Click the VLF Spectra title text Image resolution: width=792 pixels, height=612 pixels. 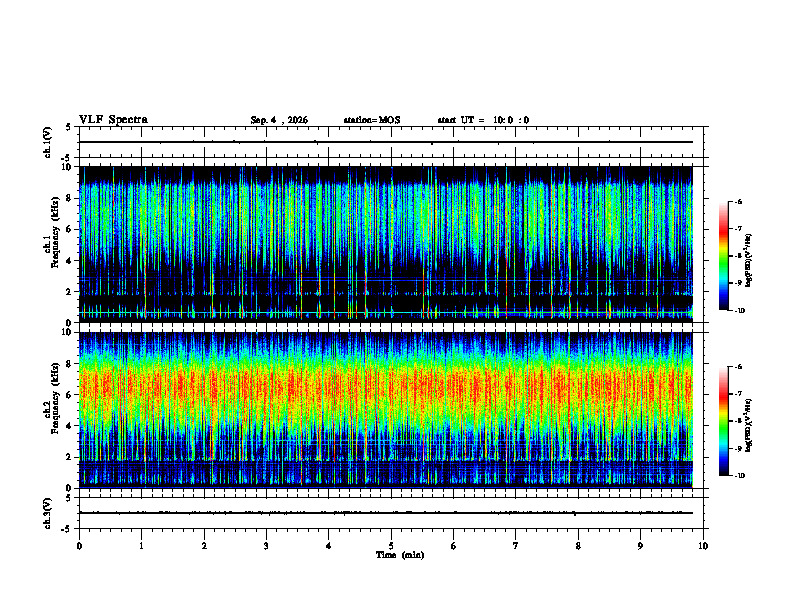(113, 120)
